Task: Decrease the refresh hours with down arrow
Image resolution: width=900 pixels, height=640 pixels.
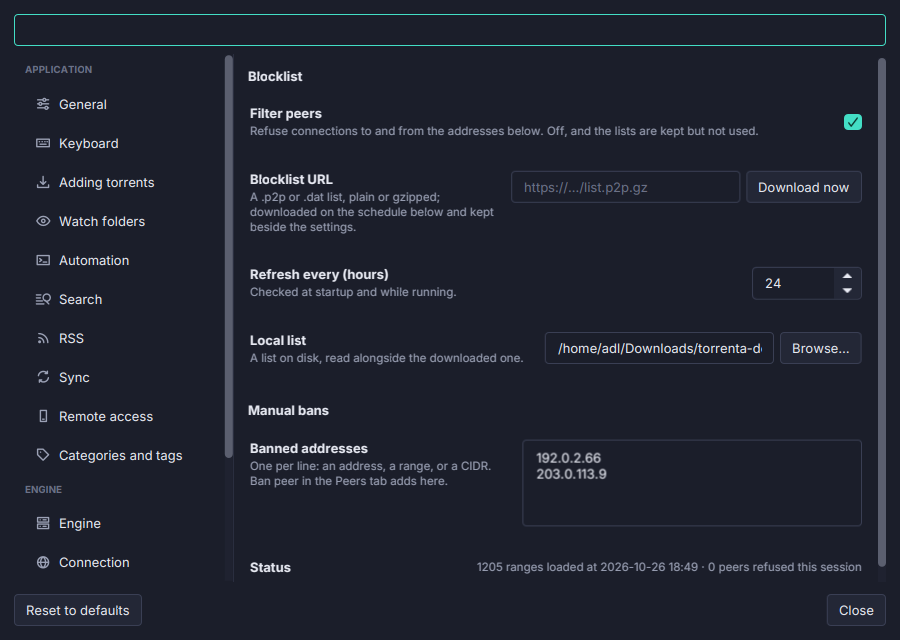Action: (x=847, y=290)
